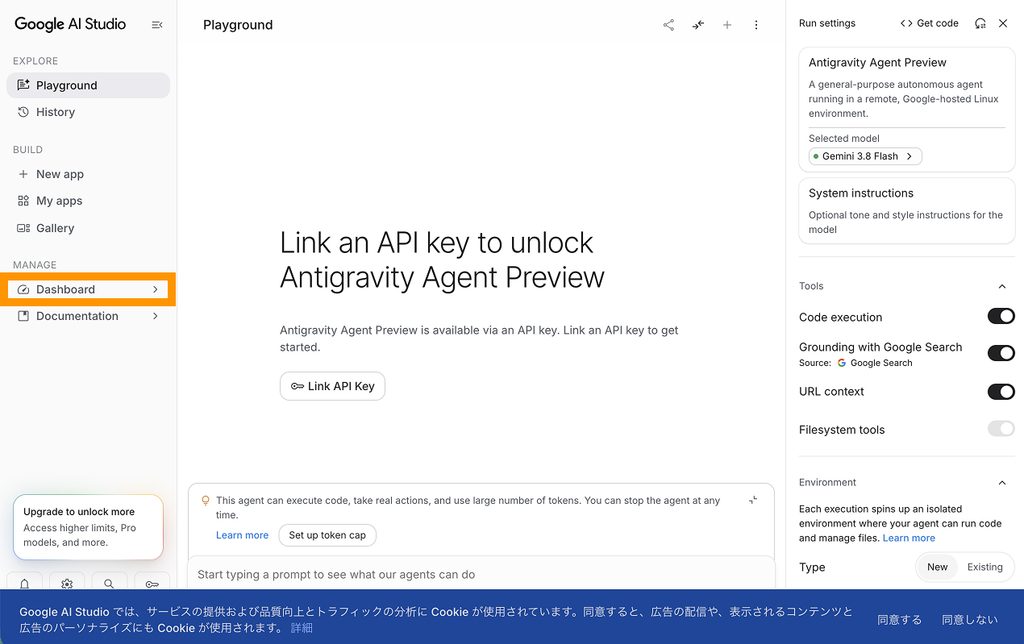The width and height of the screenshot is (1024, 644).
Task: Click the API key icon in sidebar bottom
Action: 152,583
